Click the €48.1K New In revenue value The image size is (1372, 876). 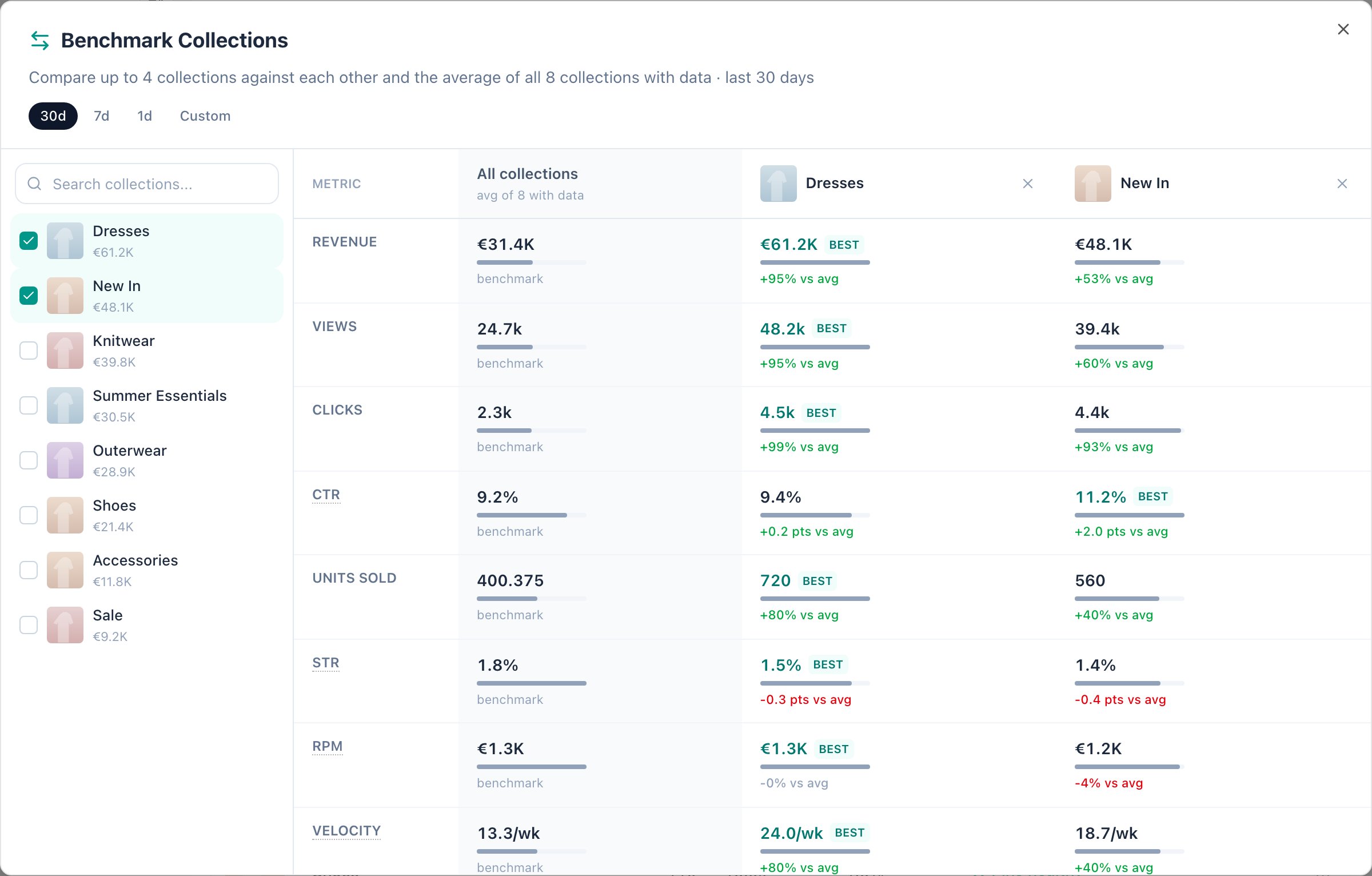(x=1103, y=244)
